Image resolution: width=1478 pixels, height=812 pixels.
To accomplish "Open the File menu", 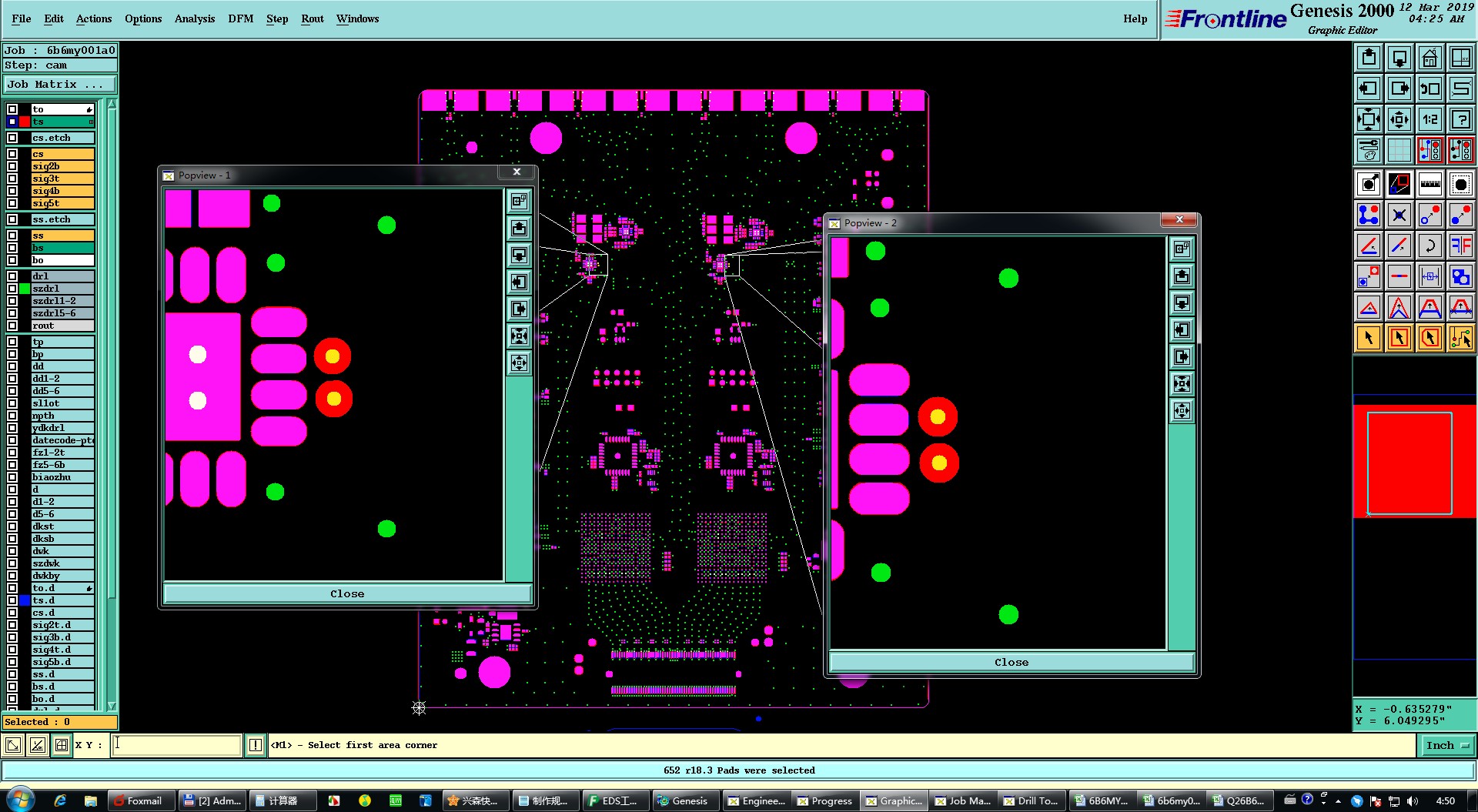I will pyautogui.click(x=22, y=18).
